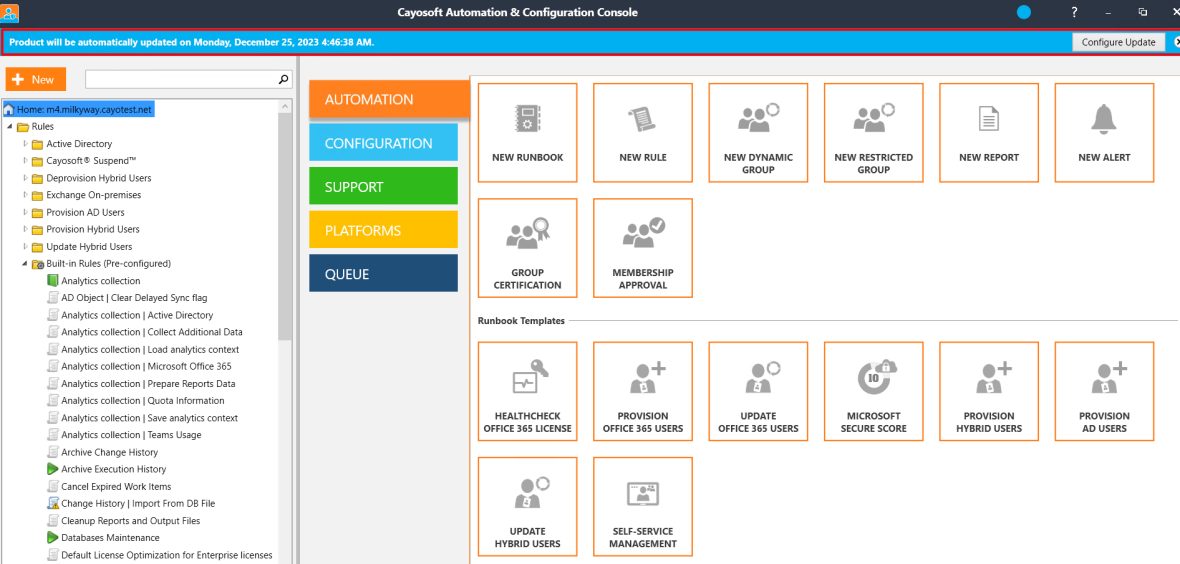Viewport: 1180px width, 564px height.
Task: Collapse the Built-in Rules (Pre-configured) node
Action: point(25,264)
